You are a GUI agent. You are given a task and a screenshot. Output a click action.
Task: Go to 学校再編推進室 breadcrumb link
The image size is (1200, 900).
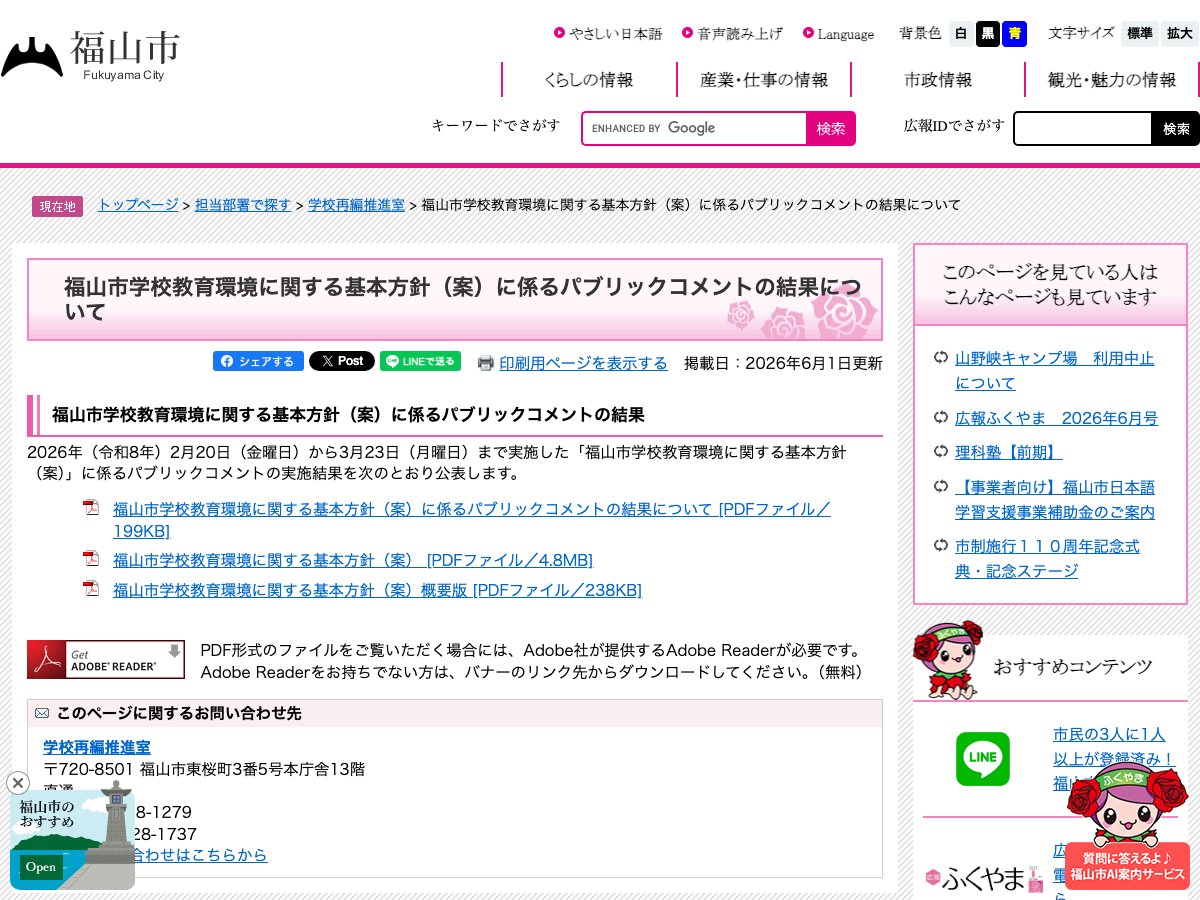pyautogui.click(x=356, y=205)
